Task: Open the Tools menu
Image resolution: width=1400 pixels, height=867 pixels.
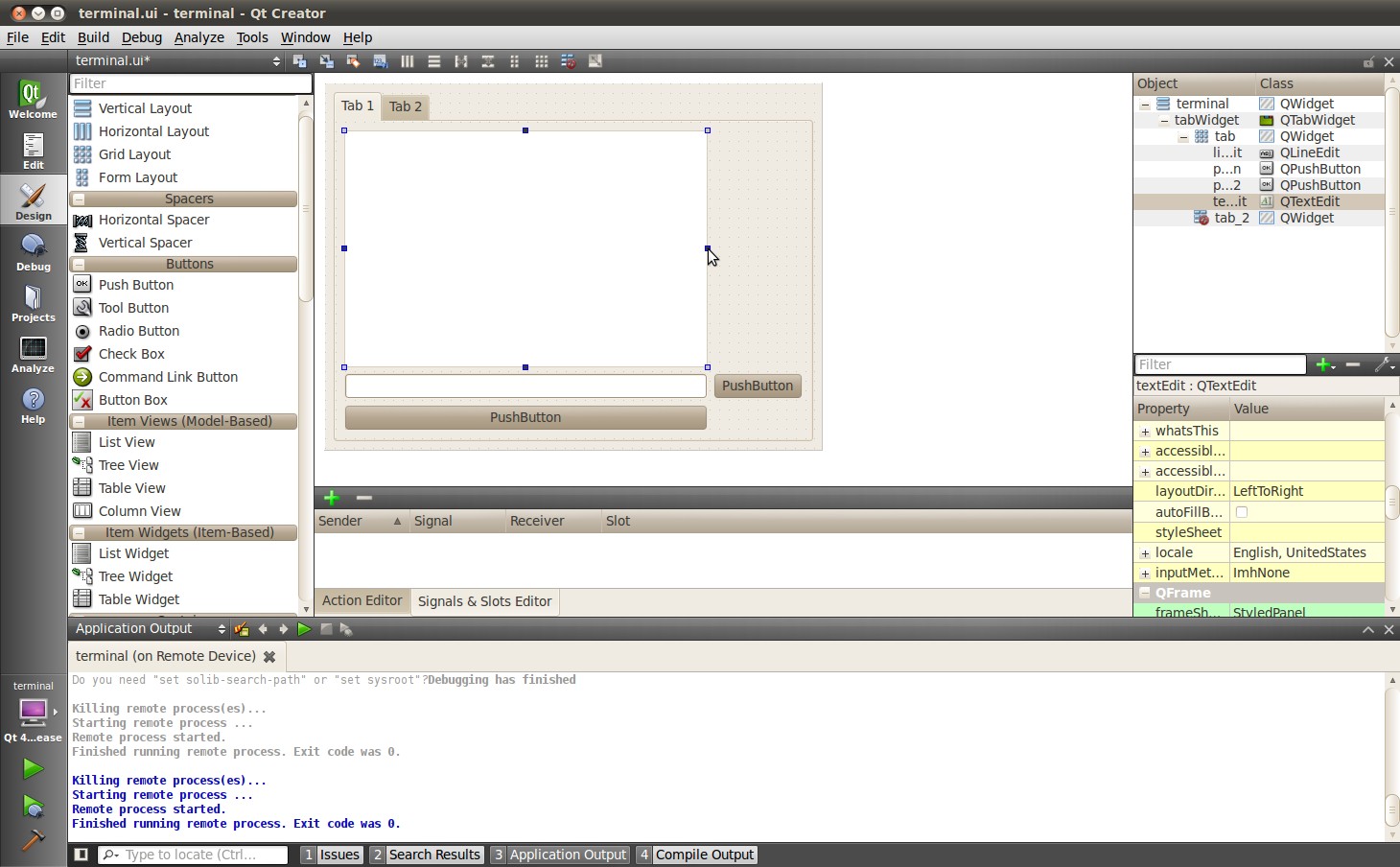Action: (x=252, y=37)
